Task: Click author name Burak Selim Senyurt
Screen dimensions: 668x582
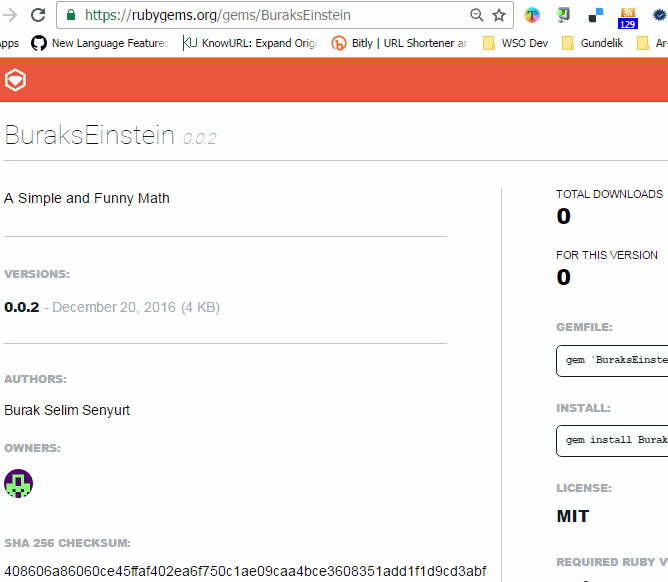Action: [67, 410]
